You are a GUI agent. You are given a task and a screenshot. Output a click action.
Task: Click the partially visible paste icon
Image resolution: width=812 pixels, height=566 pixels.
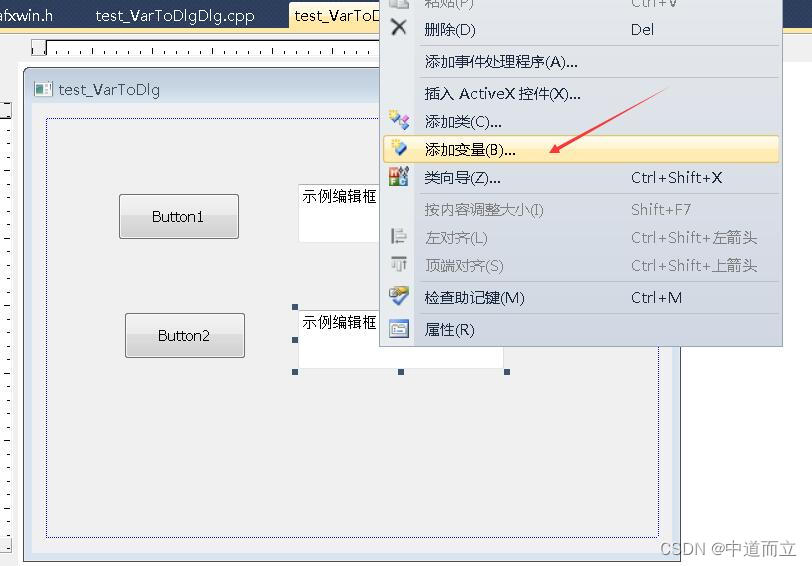399,3
